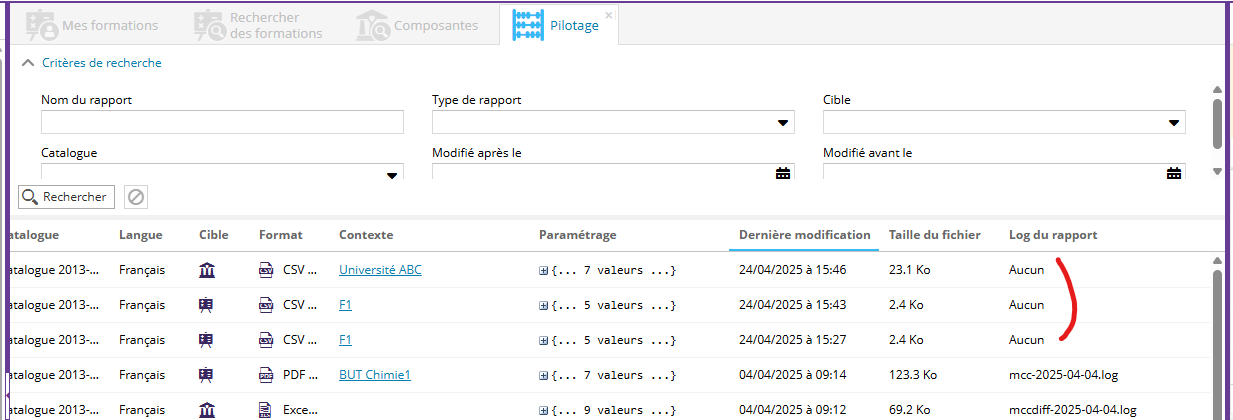Sort by the 'Dernière modification' column header
Image resolution: width=1233 pixels, height=420 pixels.
tap(804, 235)
